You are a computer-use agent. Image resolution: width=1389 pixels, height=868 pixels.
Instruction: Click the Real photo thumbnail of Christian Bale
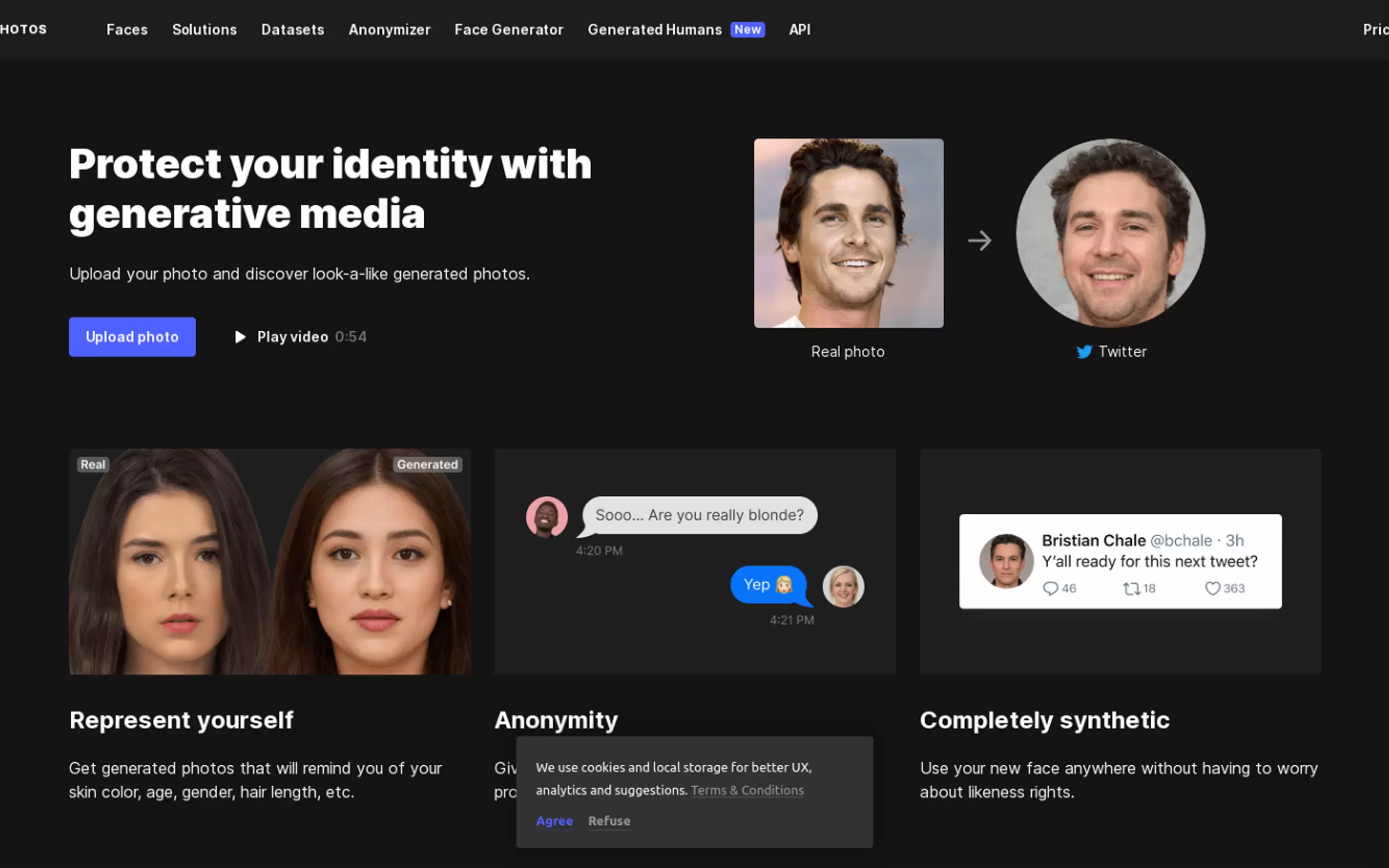(x=848, y=233)
